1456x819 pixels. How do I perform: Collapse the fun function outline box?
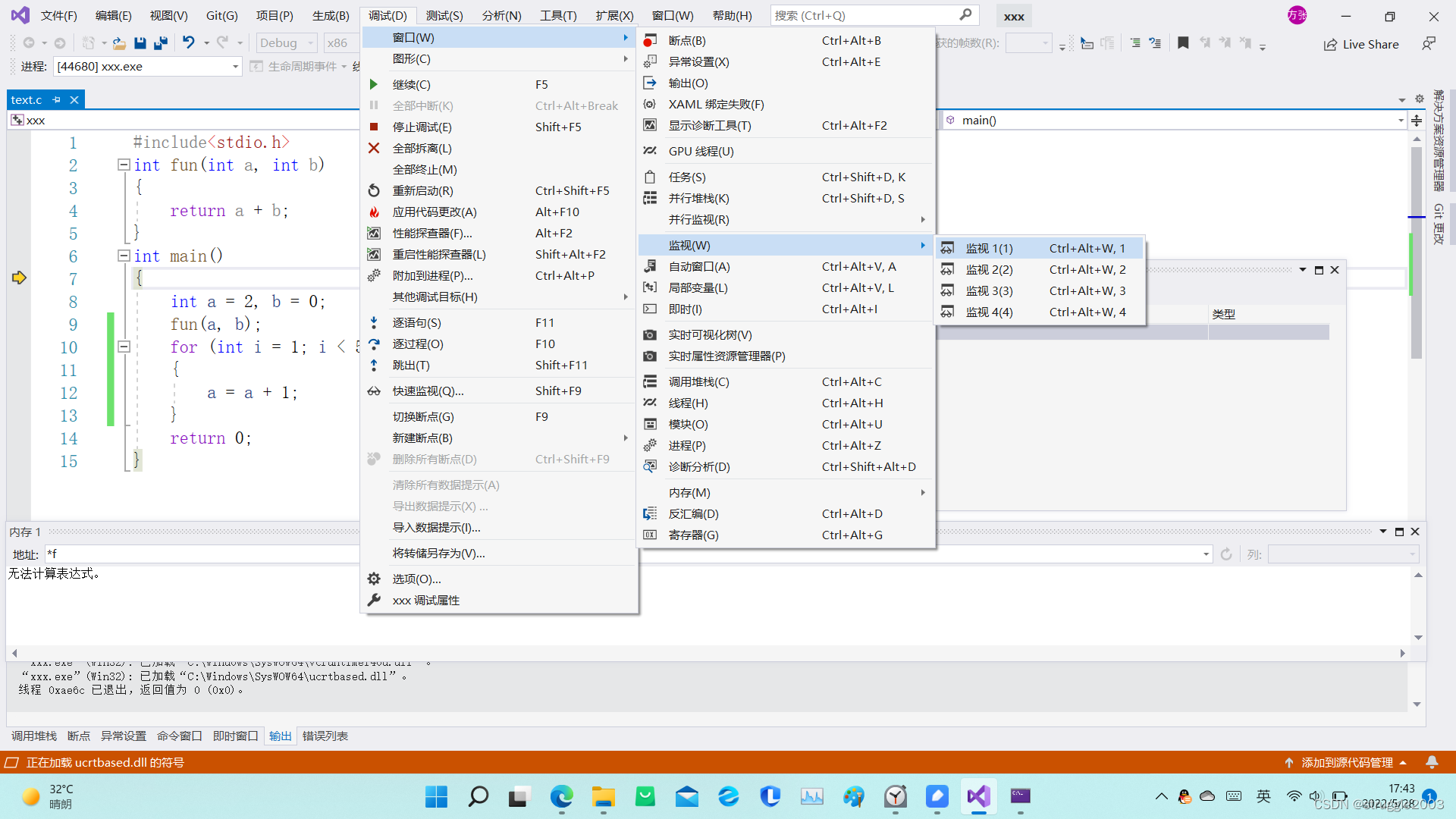click(124, 165)
